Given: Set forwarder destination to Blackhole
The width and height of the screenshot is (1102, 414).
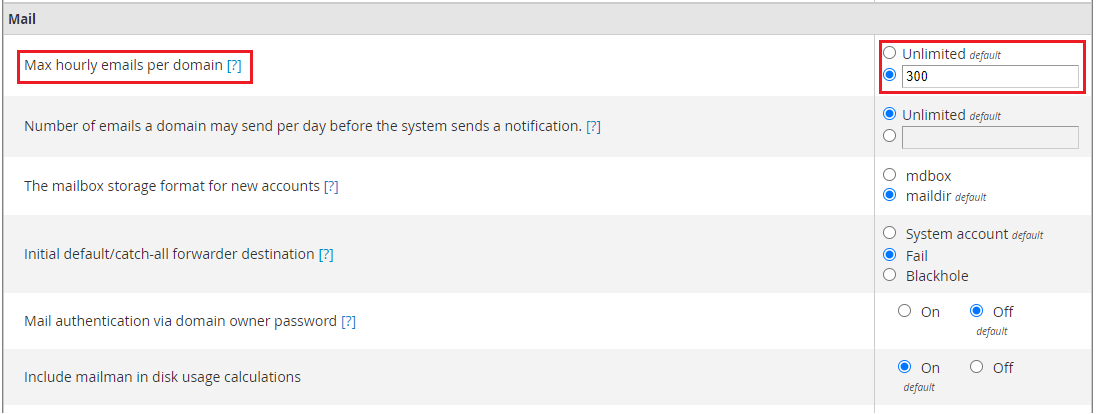Looking at the screenshot, I should (x=890, y=276).
